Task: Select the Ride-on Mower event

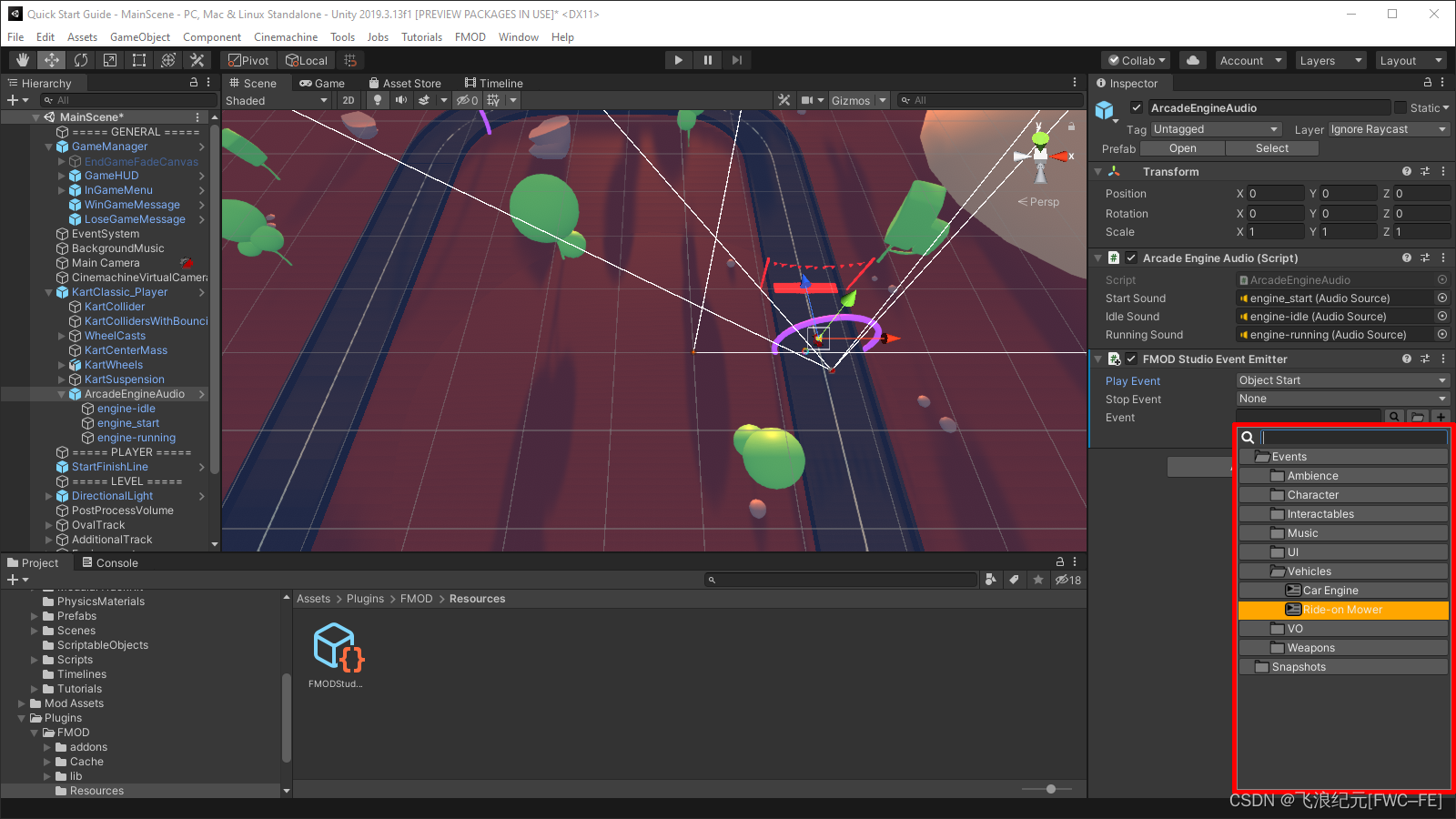Action: (1343, 610)
